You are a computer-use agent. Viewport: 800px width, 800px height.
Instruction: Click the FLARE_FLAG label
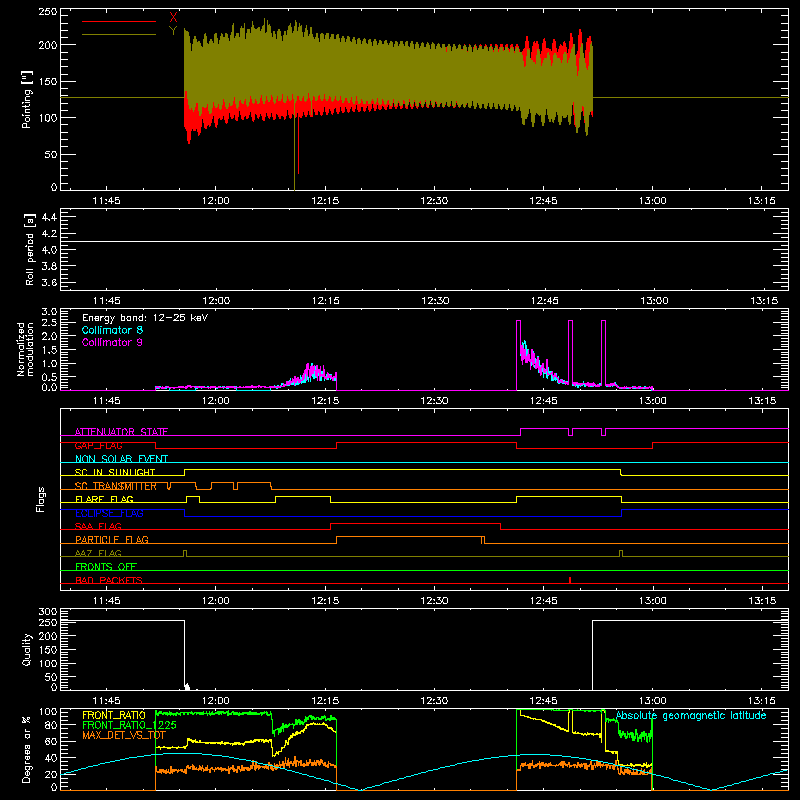pos(104,499)
